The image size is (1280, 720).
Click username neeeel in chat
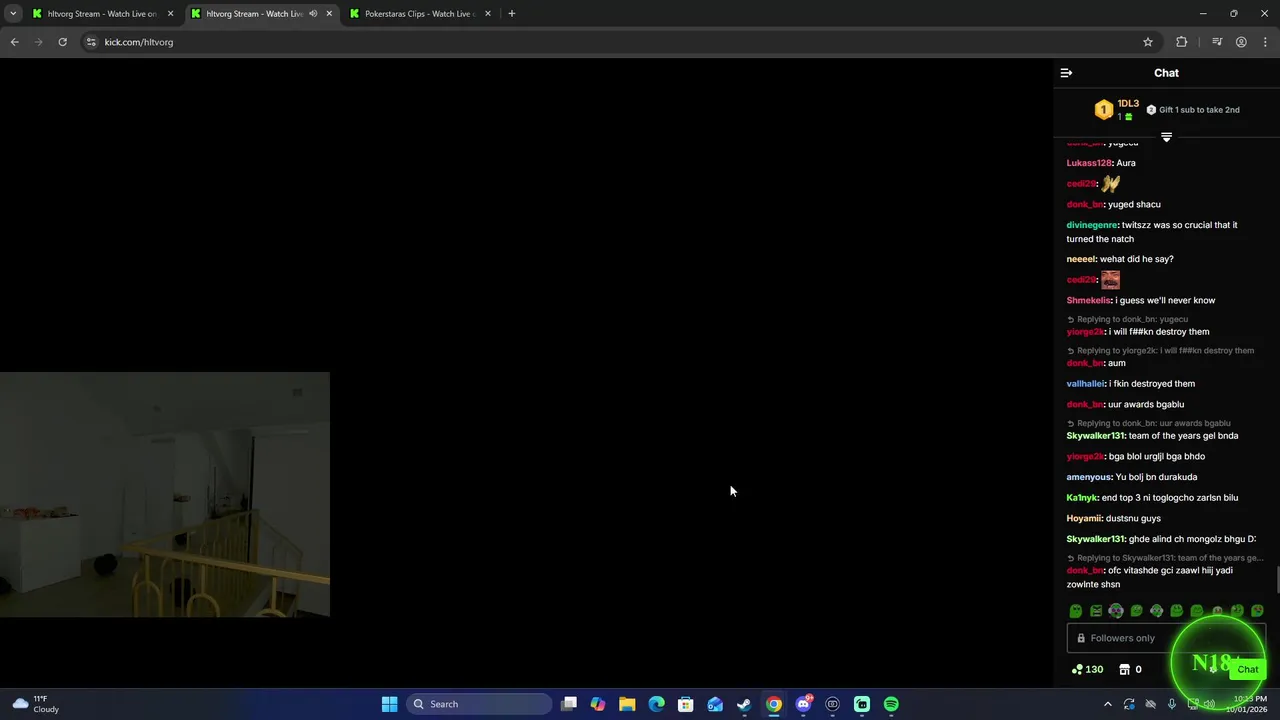pos(1081,259)
